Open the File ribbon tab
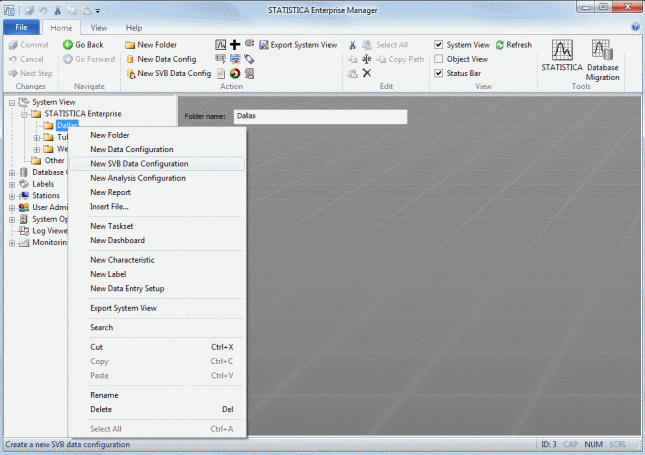Screen dimensions: 645x455 tap(21, 27)
